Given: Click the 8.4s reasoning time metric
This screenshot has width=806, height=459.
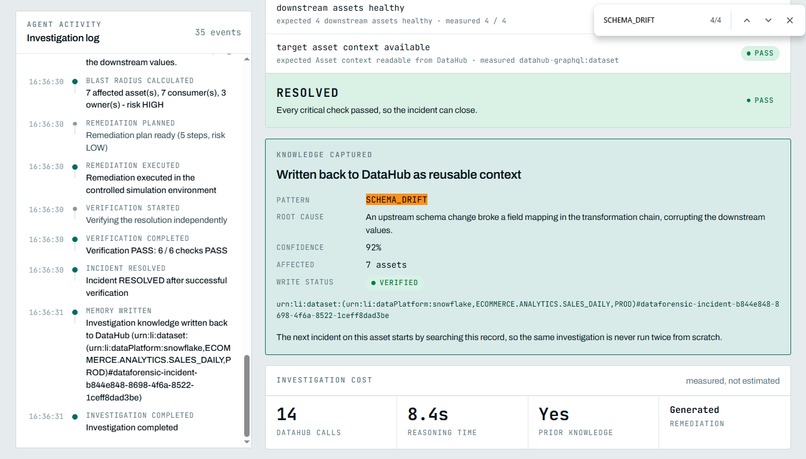Looking at the screenshot, I should pyautogui.click(x=462, y=423).
